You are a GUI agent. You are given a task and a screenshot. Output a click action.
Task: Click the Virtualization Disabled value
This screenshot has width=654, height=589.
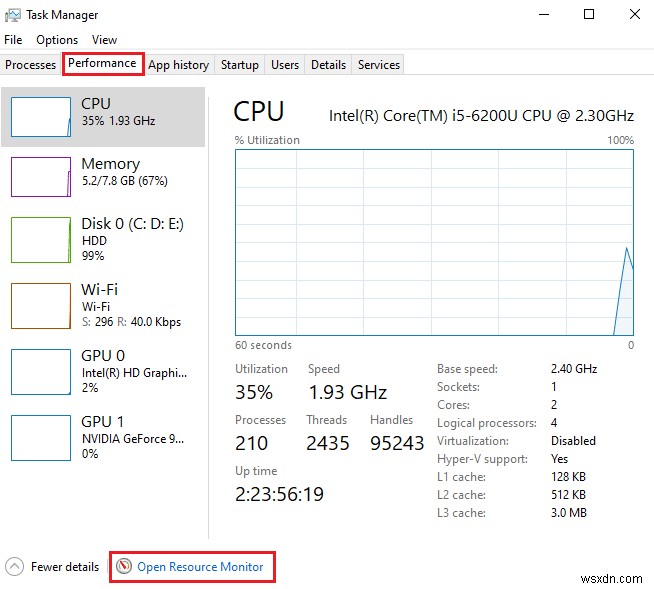573,440
